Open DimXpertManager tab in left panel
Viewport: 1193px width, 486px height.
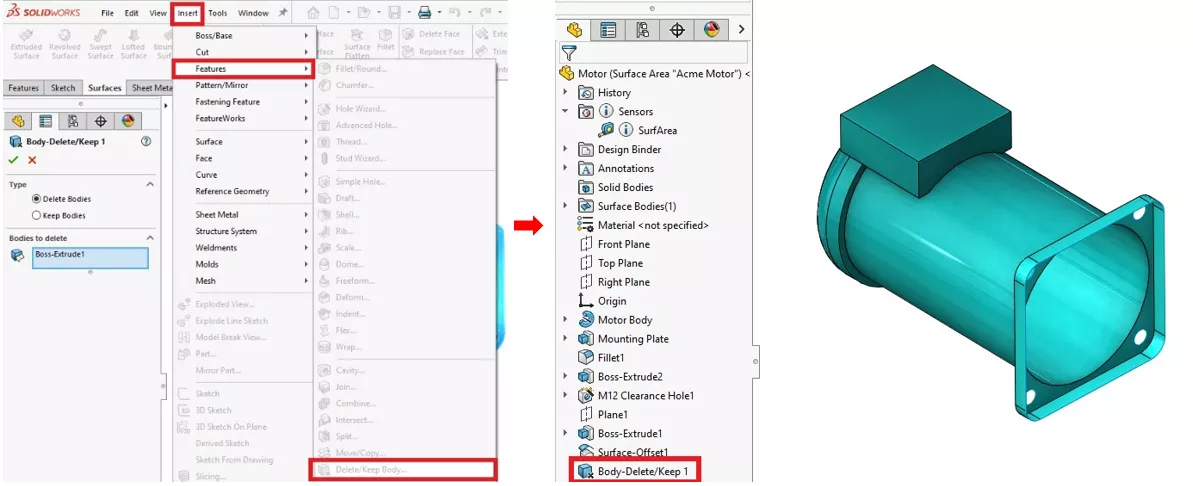[x=100, y=121]
